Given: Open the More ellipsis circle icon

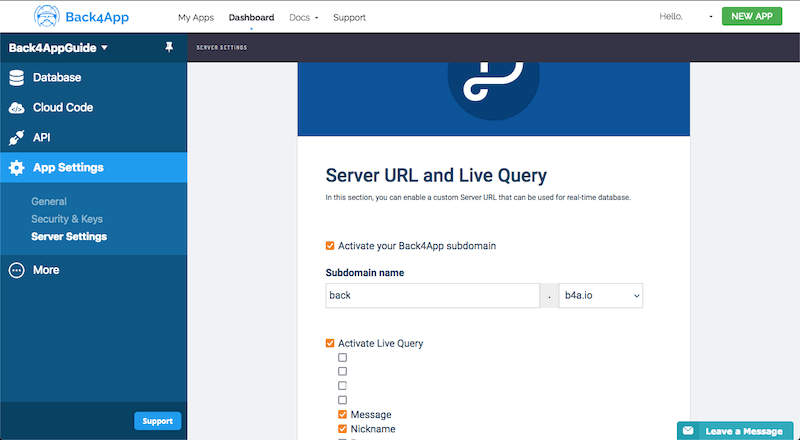Looking at the screenshot, I should click(x=16, y=270).
